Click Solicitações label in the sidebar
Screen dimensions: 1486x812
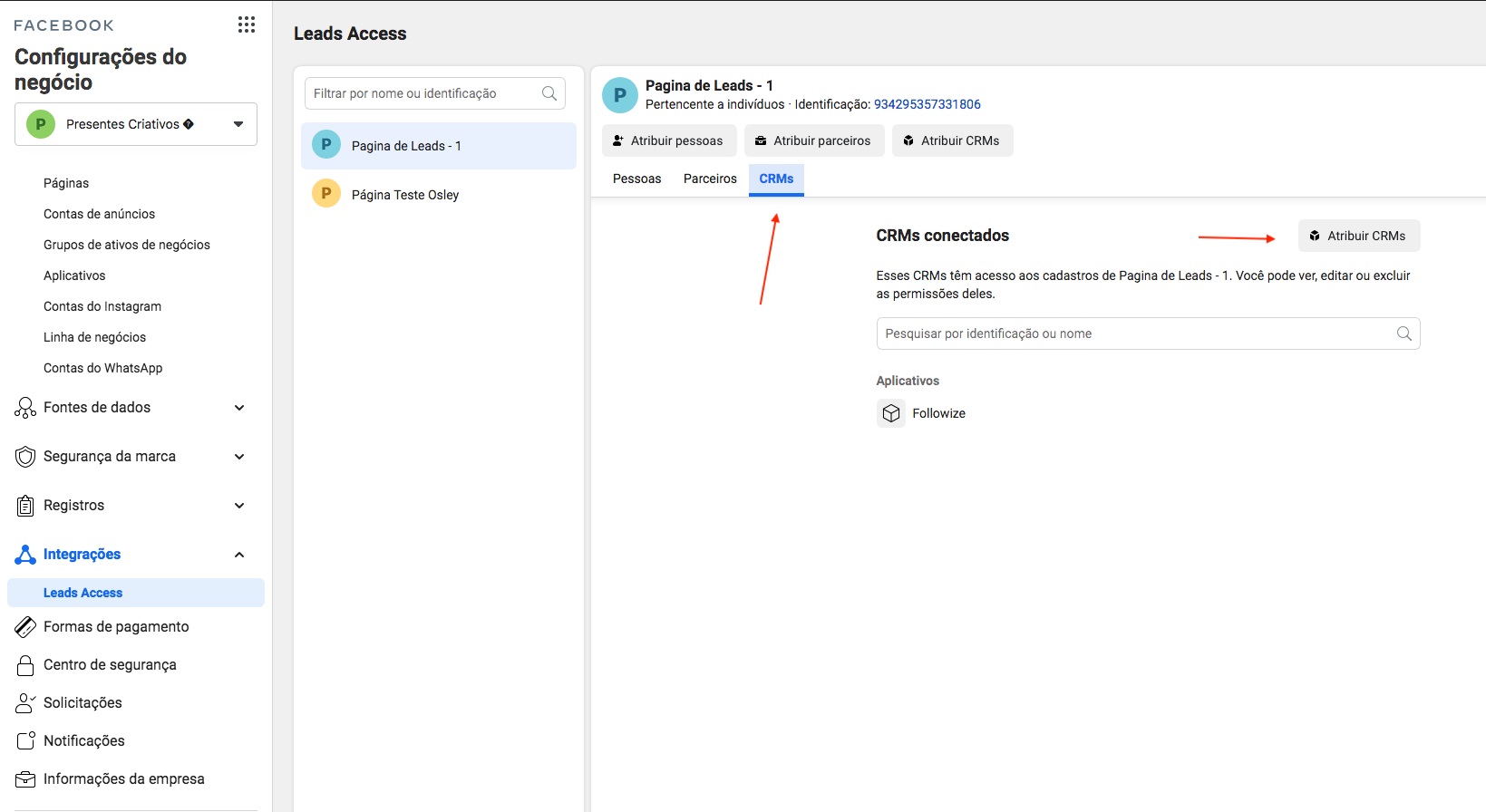coord(83,703)
